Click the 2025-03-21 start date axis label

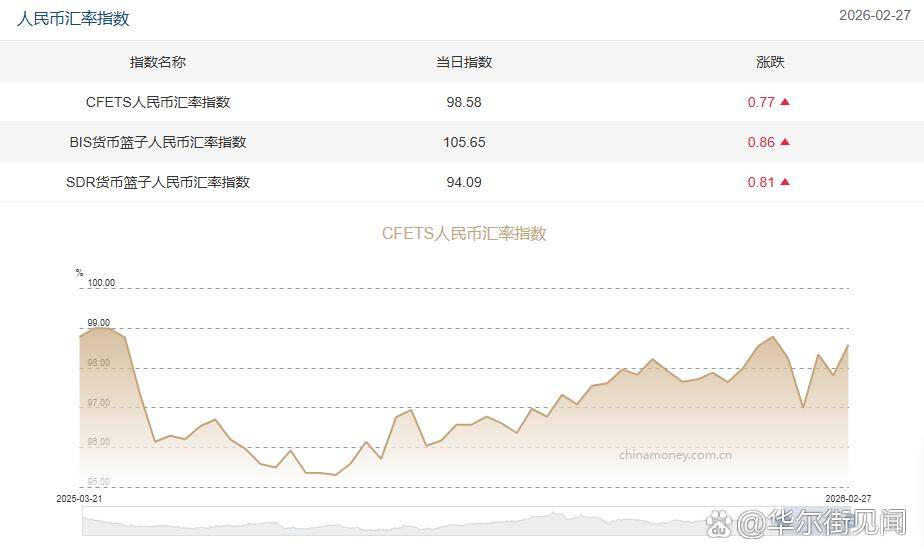(x=79, y=497)
